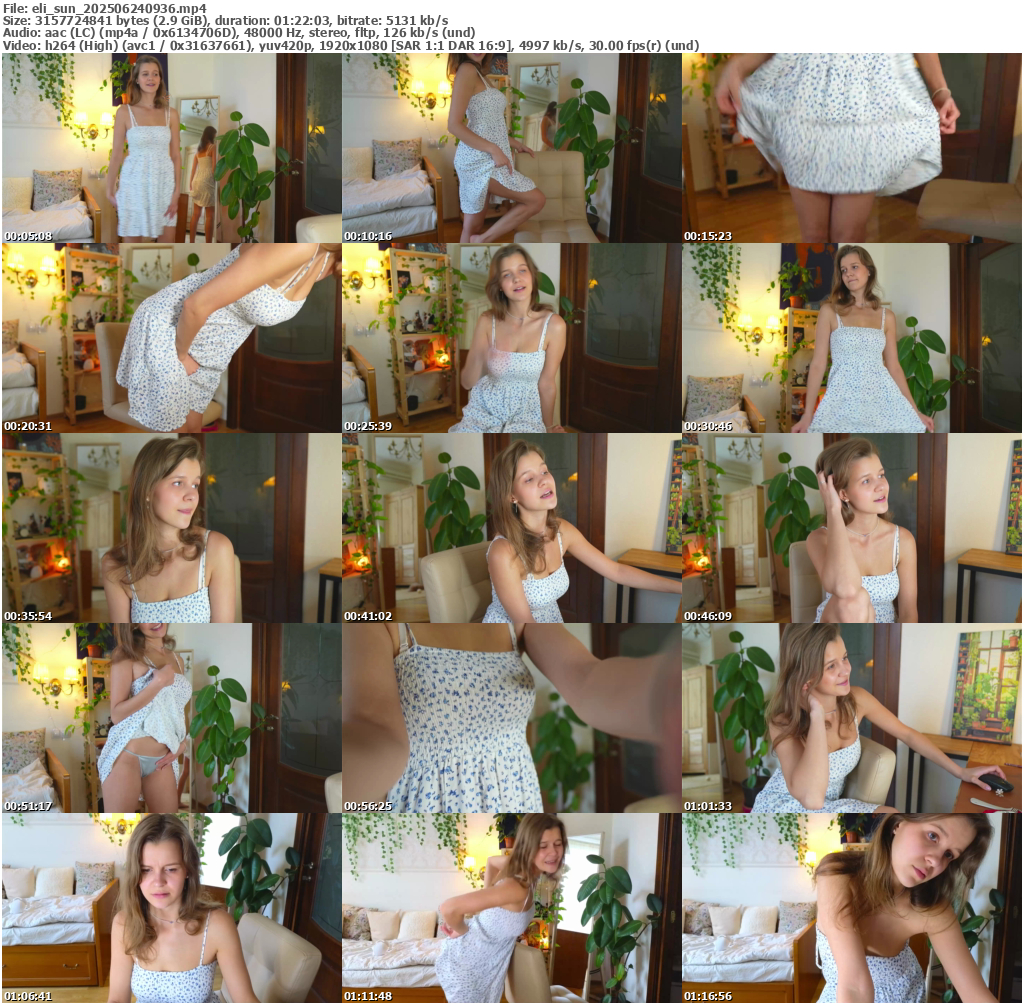Open the thumbnail timestamped 00:35:54
The width and height of the screenshot is (1024, 1003).
[x=171, y=528]
